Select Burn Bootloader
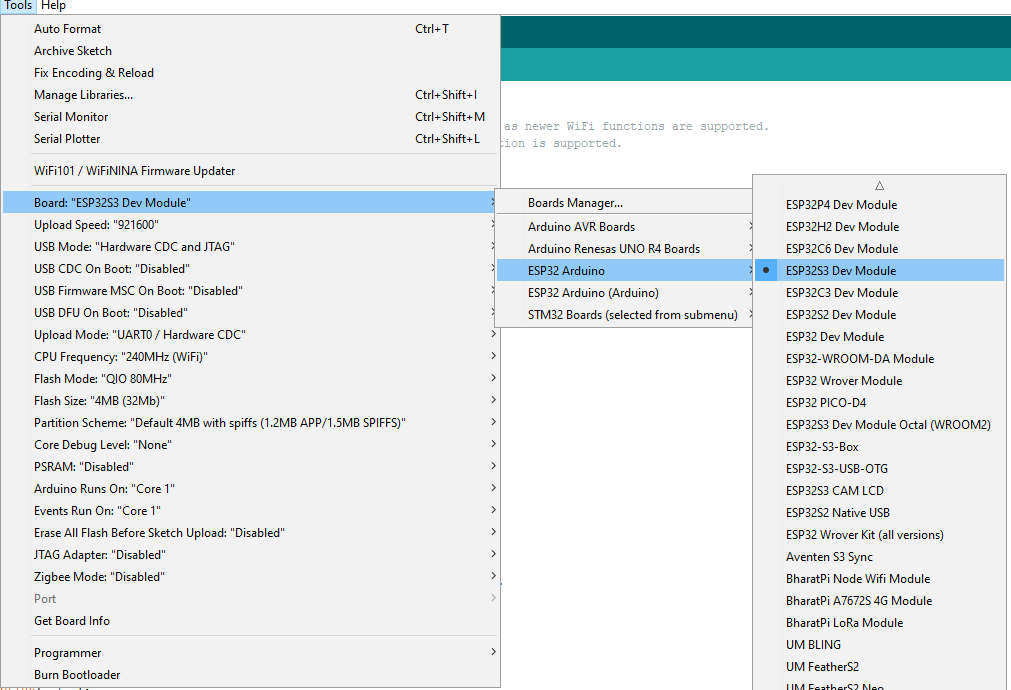Viewport: 1011px width, 690px height. click(x=77, y=675)
